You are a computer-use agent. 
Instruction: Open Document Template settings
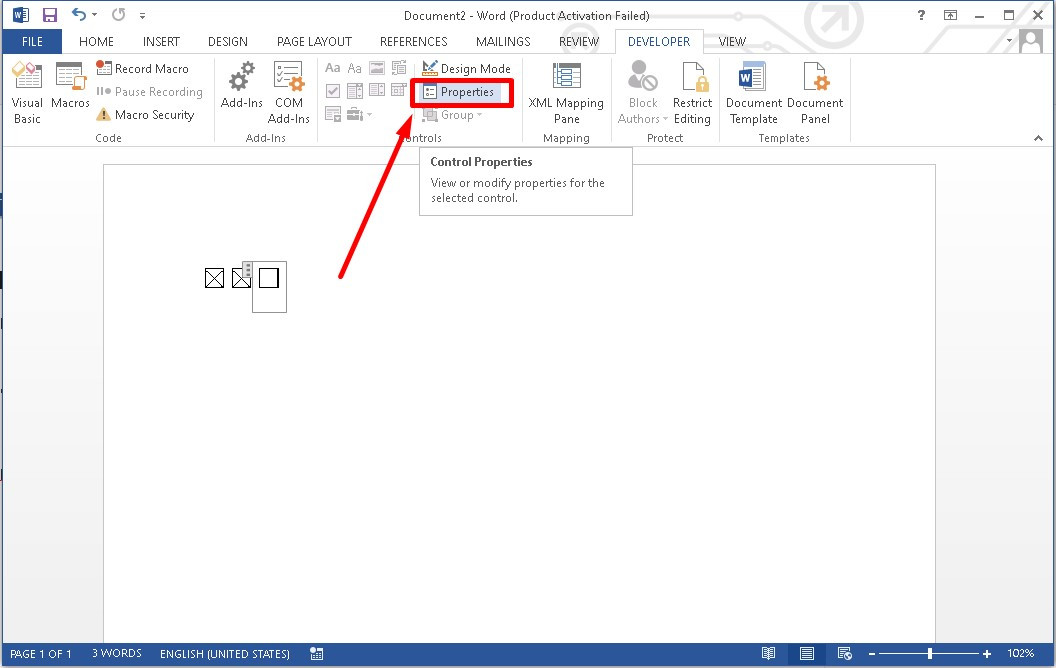click(x=753, y=92)
